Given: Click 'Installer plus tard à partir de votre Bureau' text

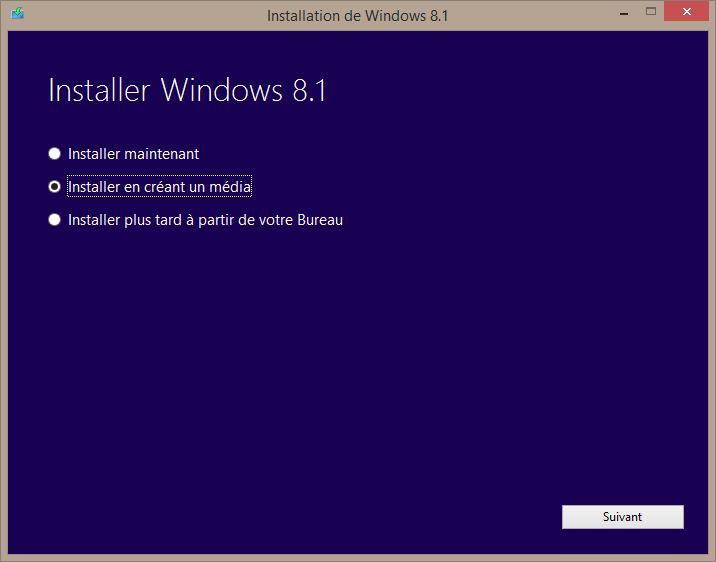Looking at the screenshot, I should click(x=205, y=220).
